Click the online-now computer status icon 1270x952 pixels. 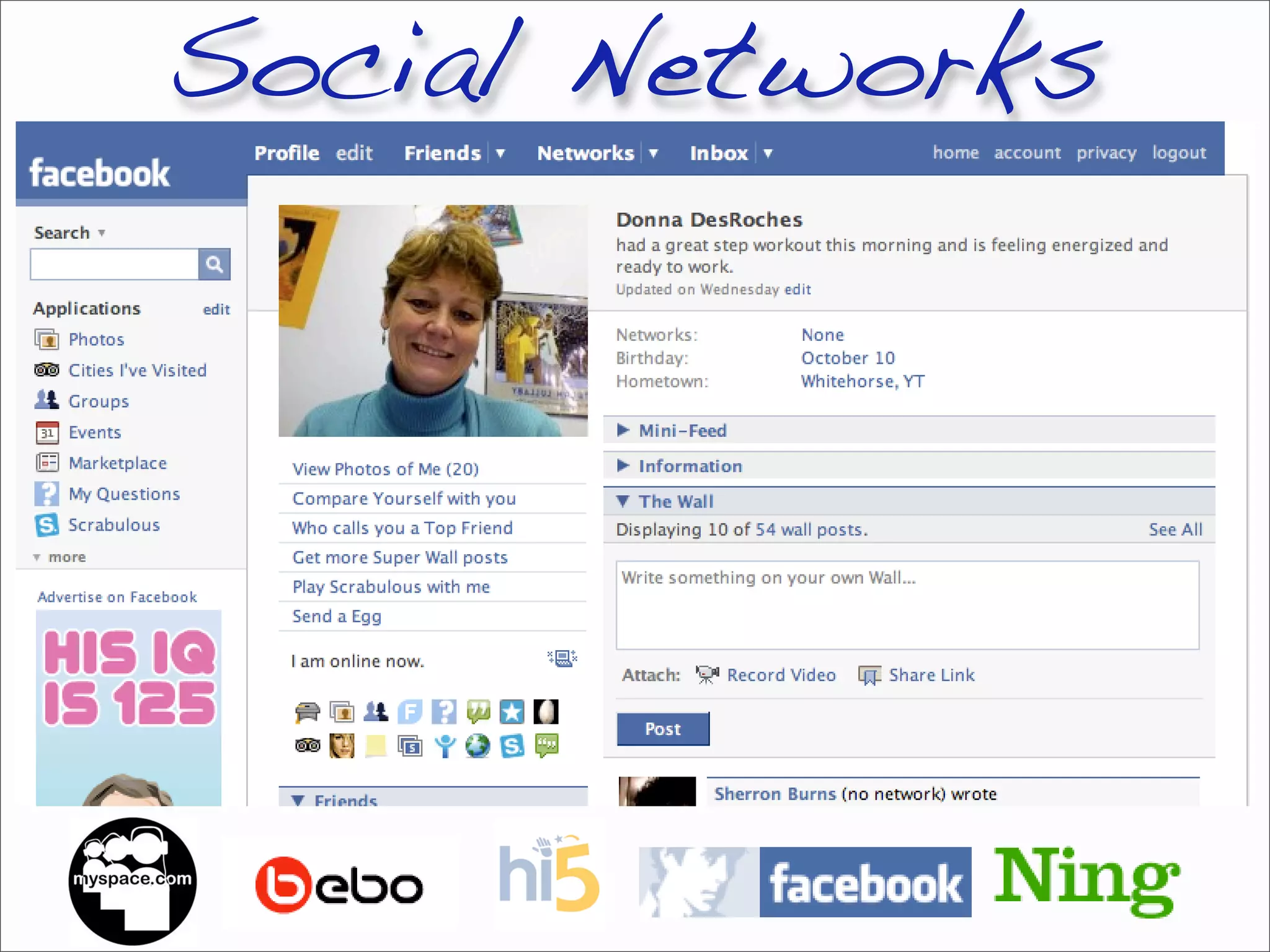(562, 659)
